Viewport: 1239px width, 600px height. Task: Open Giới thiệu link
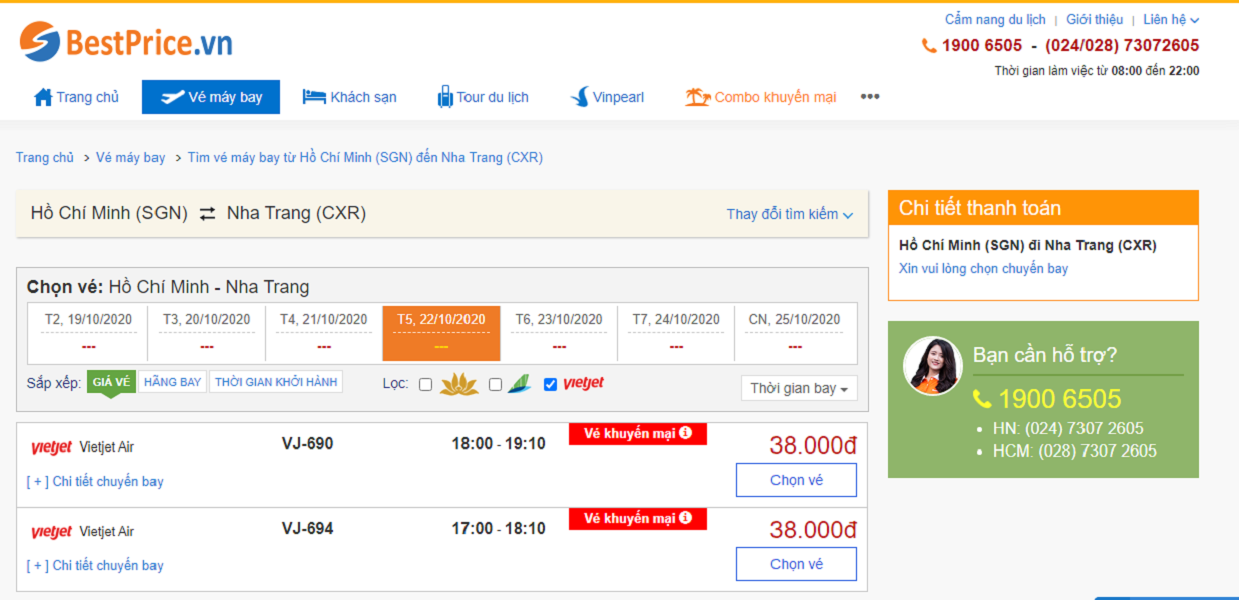click(1094, 19)
